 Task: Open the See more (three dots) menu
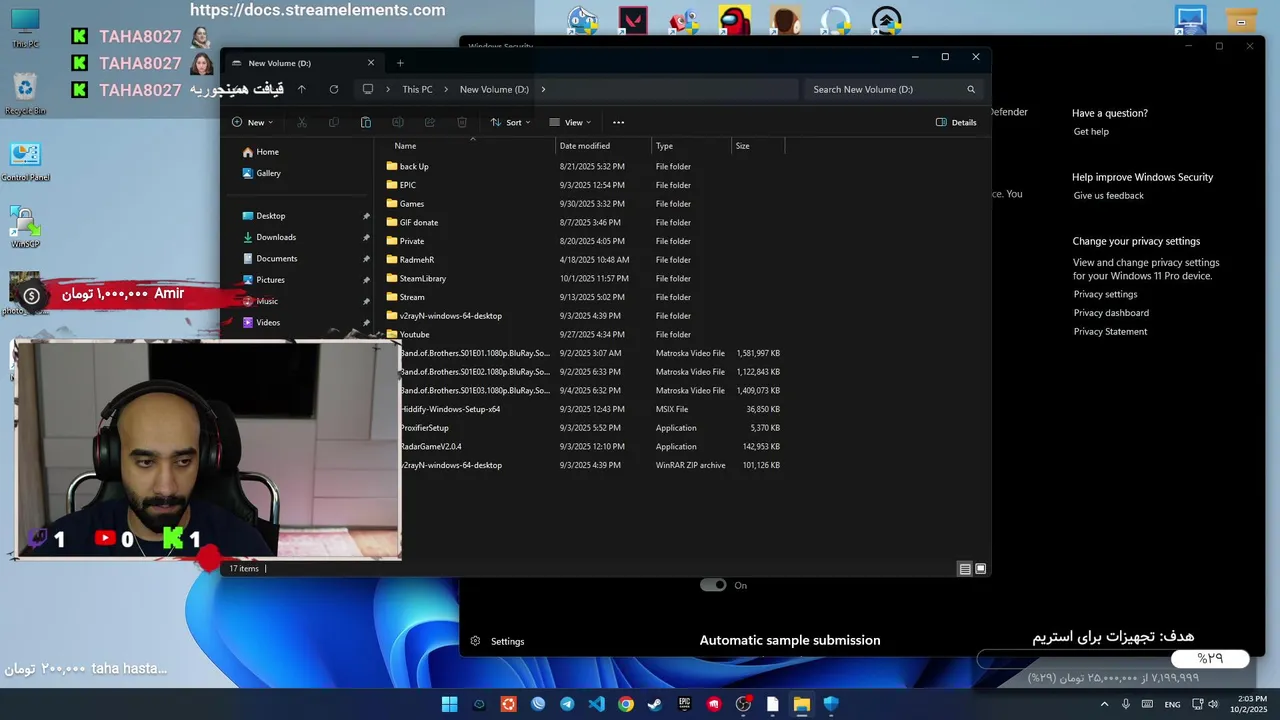pyautogui.click(x=618, y=122)
